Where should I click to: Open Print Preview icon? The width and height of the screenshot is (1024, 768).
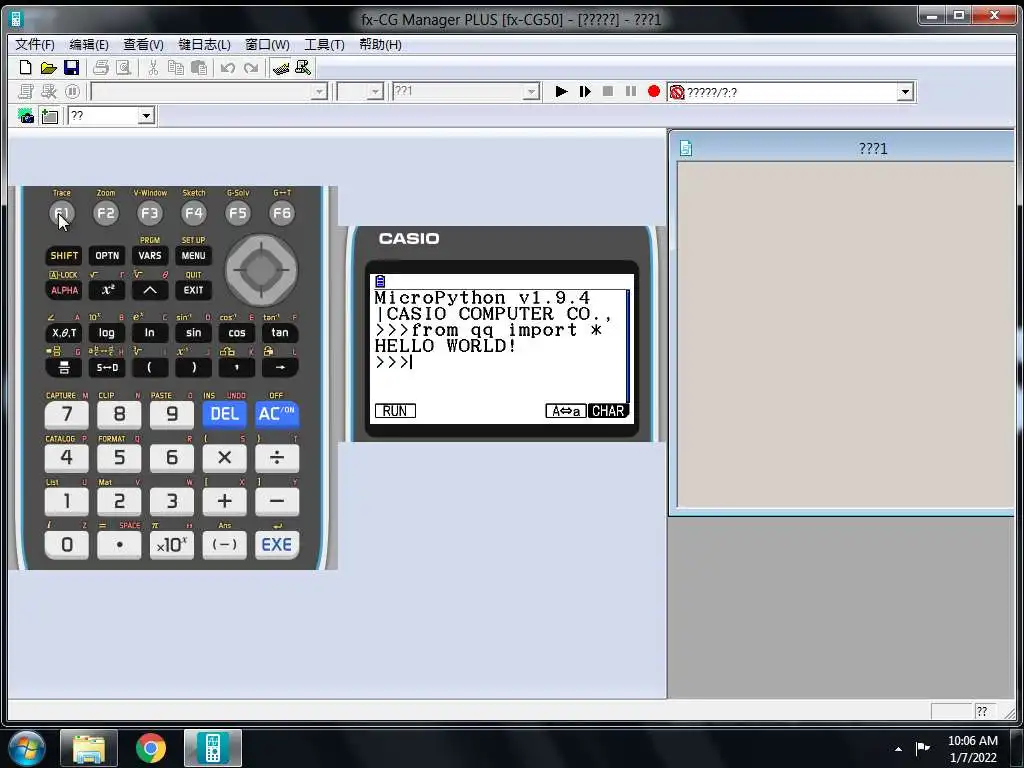123,68
